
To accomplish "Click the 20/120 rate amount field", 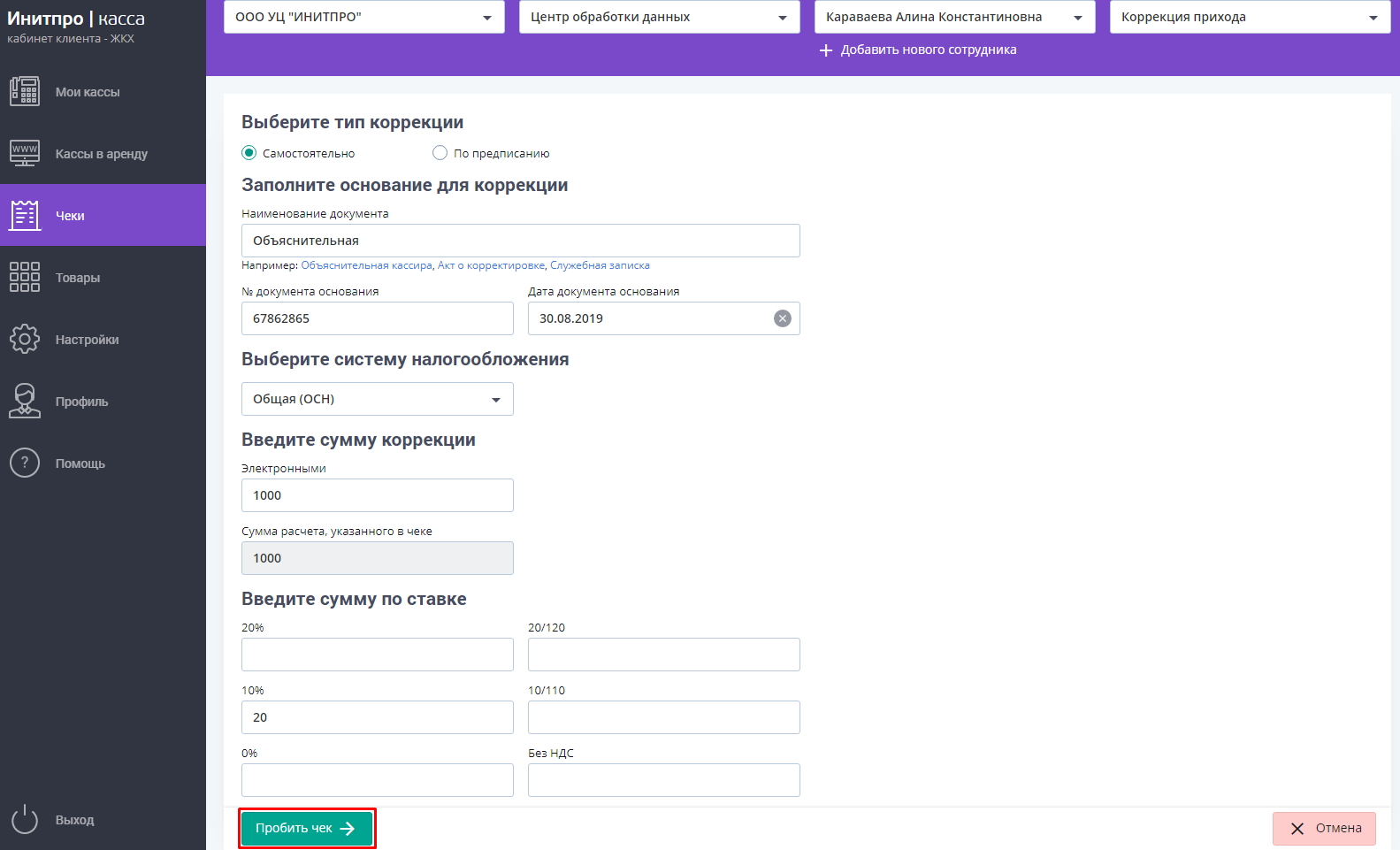I will (x=664, y=655).
